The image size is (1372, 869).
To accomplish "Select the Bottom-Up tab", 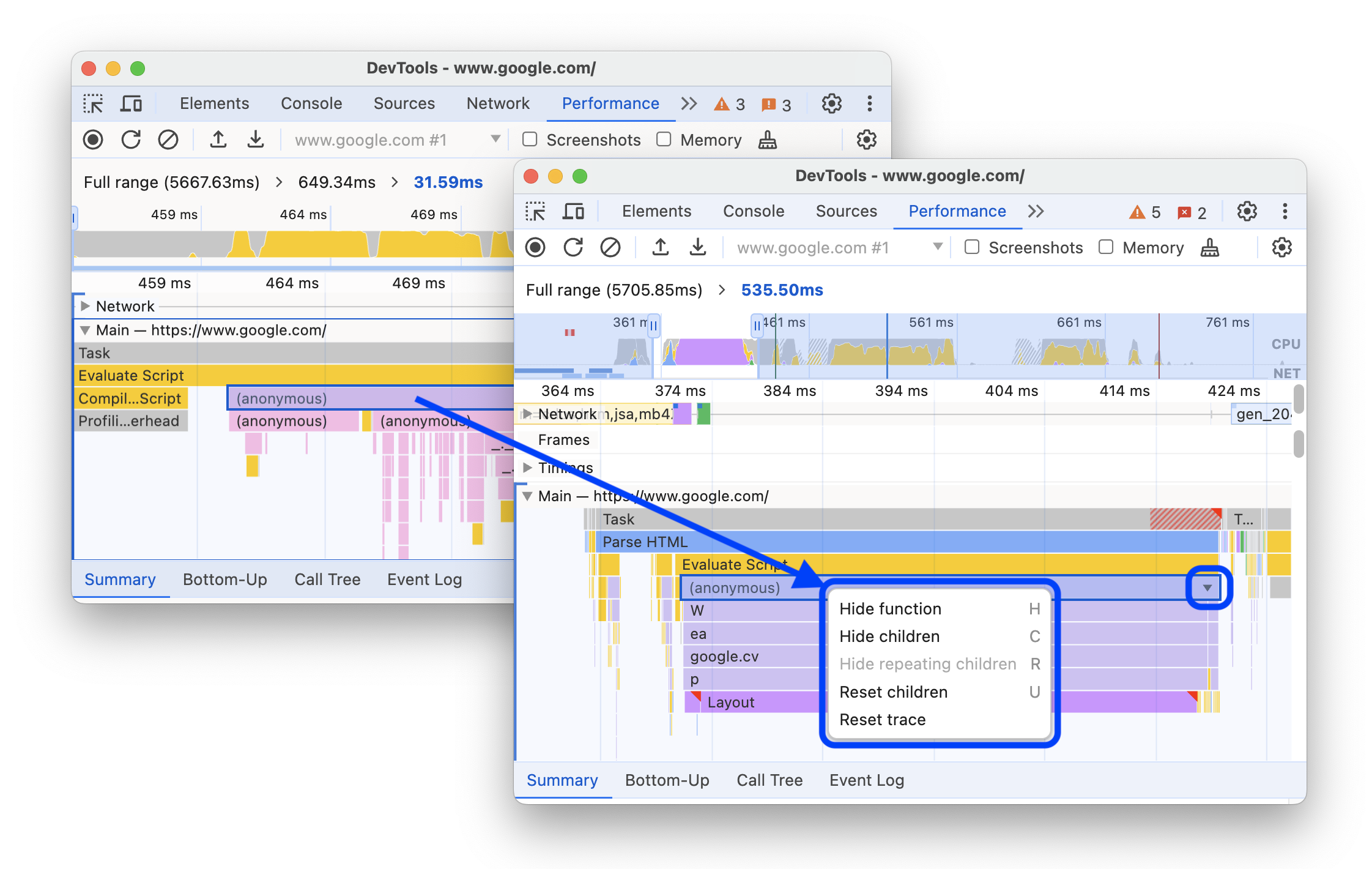I will tap(665, 781).
